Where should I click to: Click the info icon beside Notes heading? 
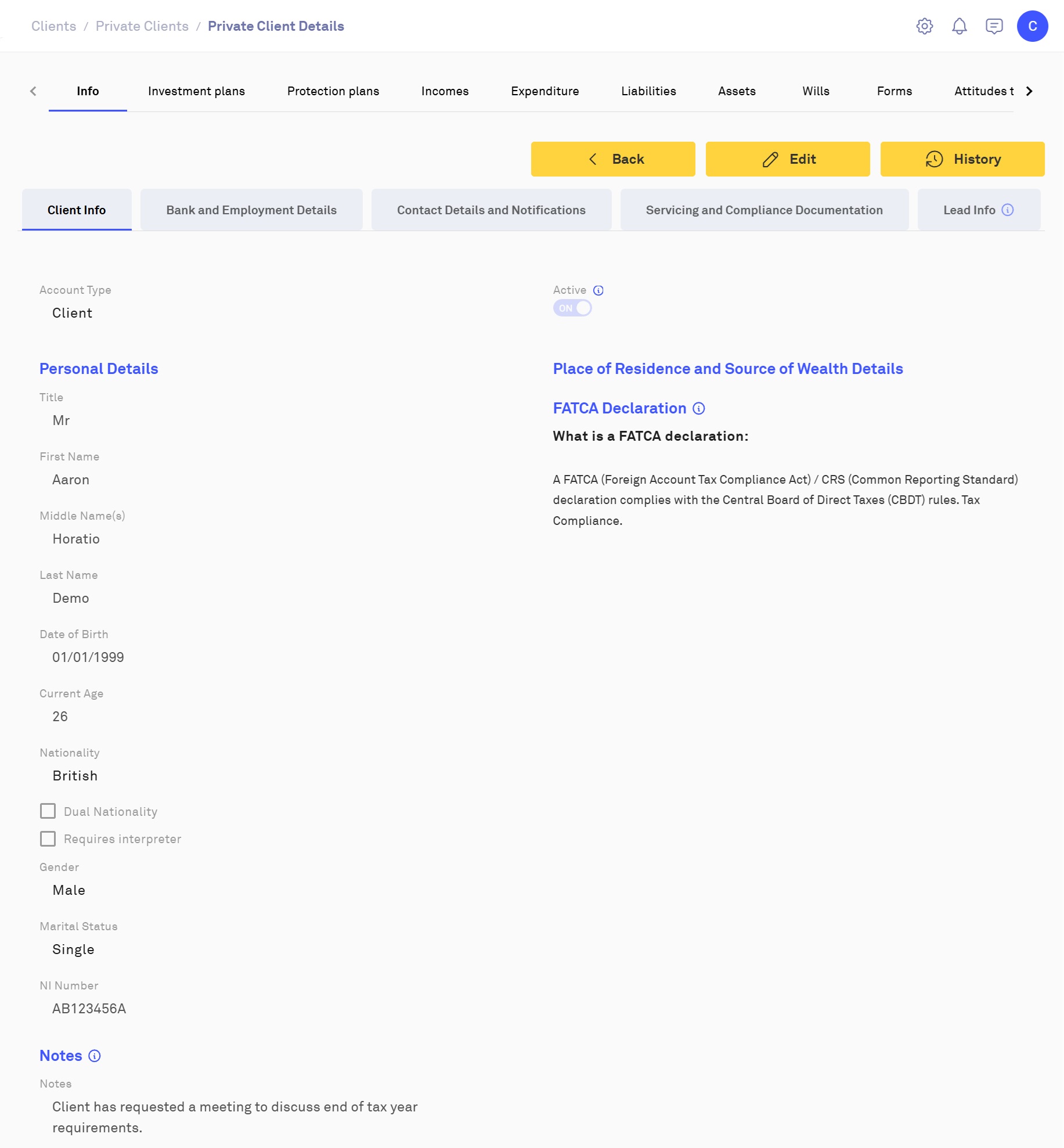click(95, 1056)
